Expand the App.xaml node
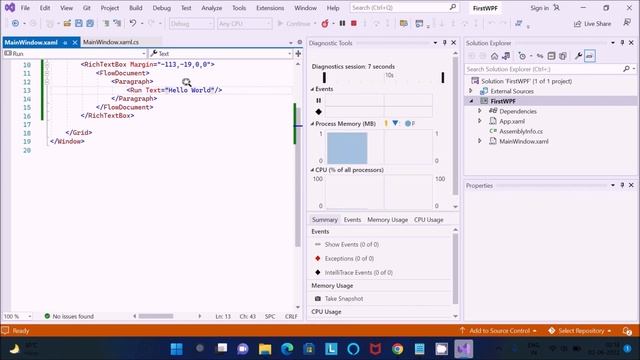Viewport: 640px width, 360px height. [480, 121]
